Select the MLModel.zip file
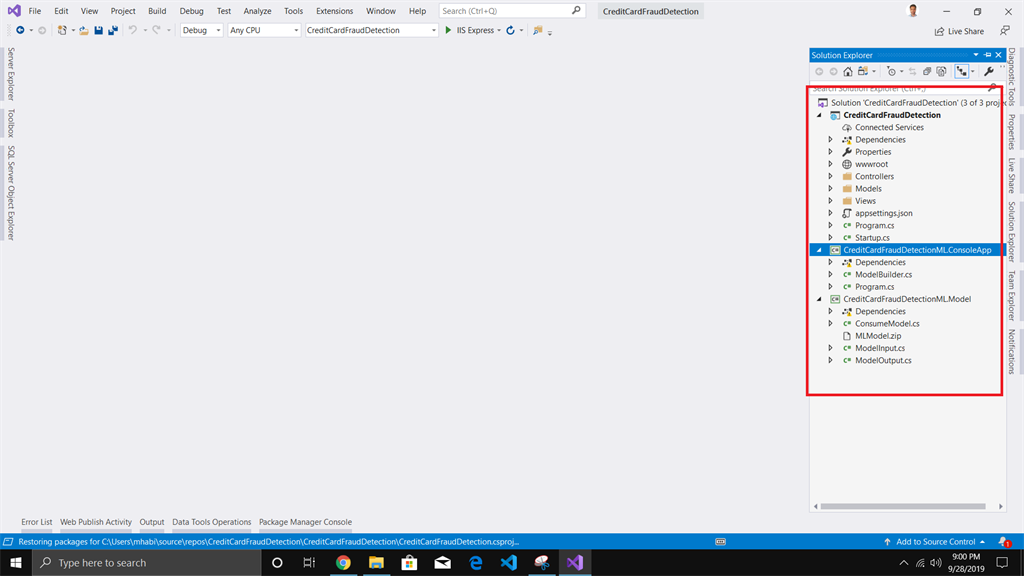The width and height of the screenshot is (1024, 576). click(878, 336)
